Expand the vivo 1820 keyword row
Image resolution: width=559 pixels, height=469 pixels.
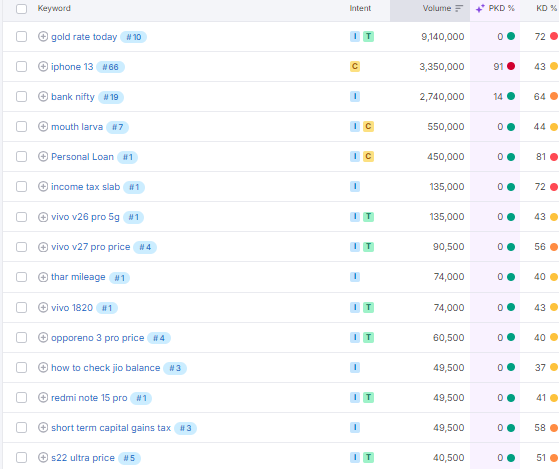[43, 307]
